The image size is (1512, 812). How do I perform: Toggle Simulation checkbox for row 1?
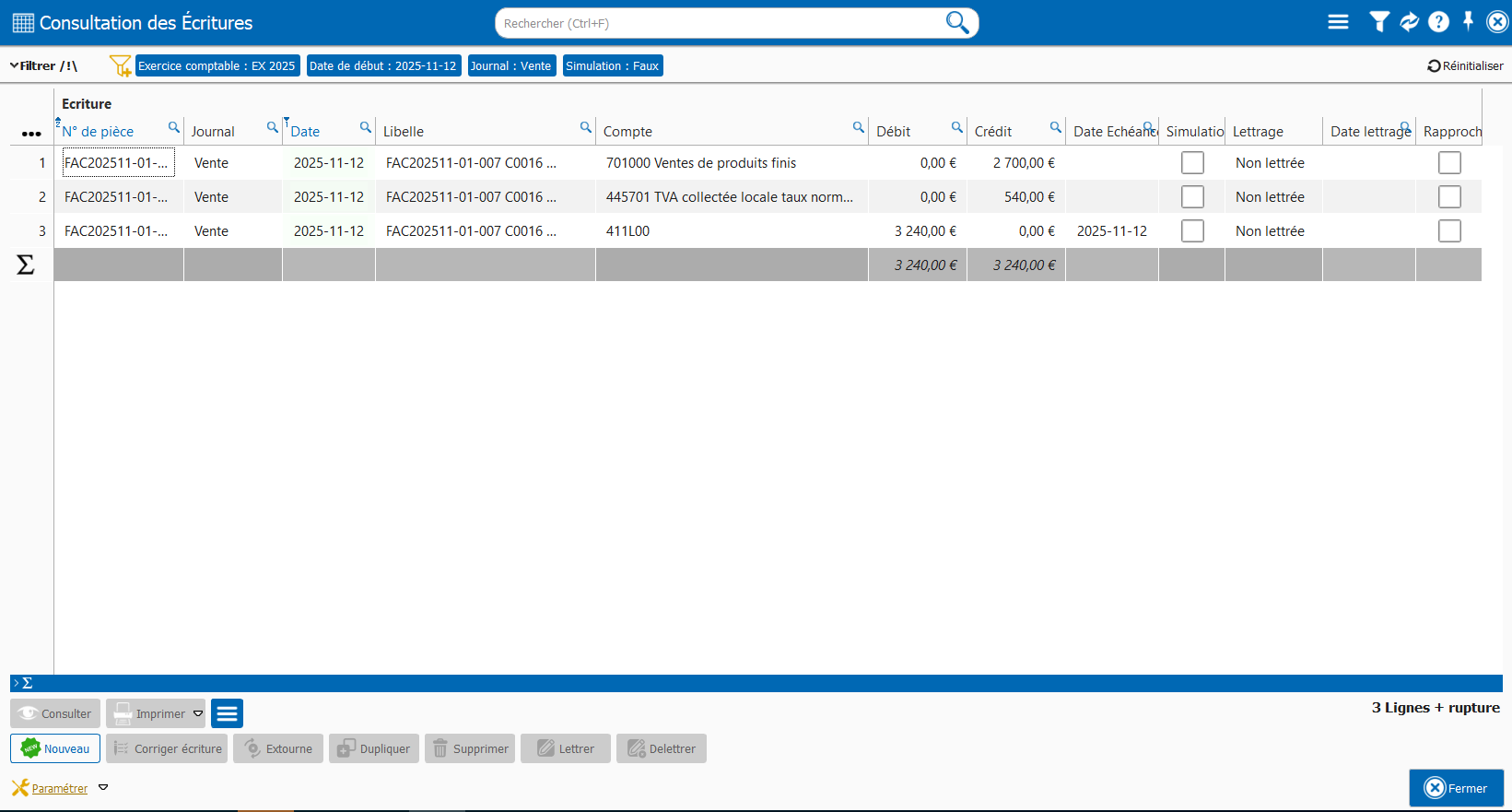(1192, 163)
